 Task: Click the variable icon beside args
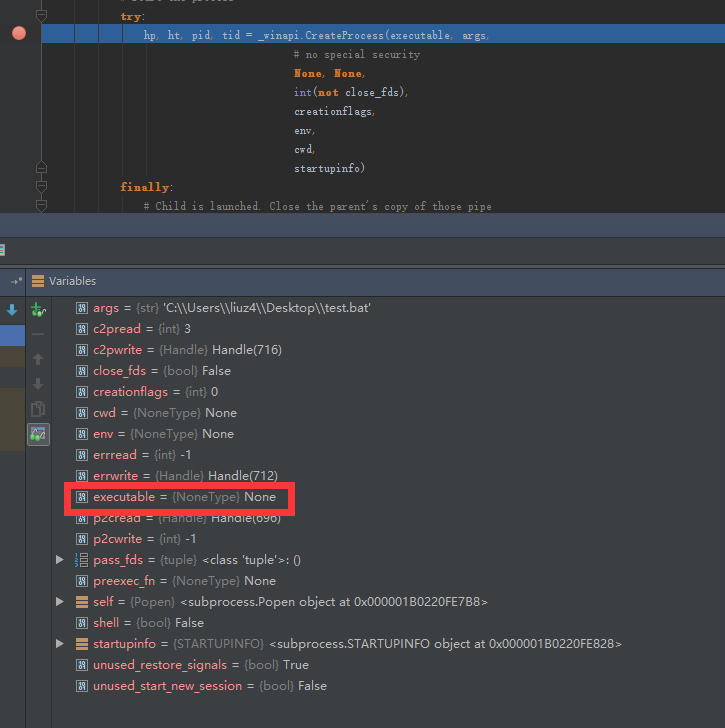point(82,308)
